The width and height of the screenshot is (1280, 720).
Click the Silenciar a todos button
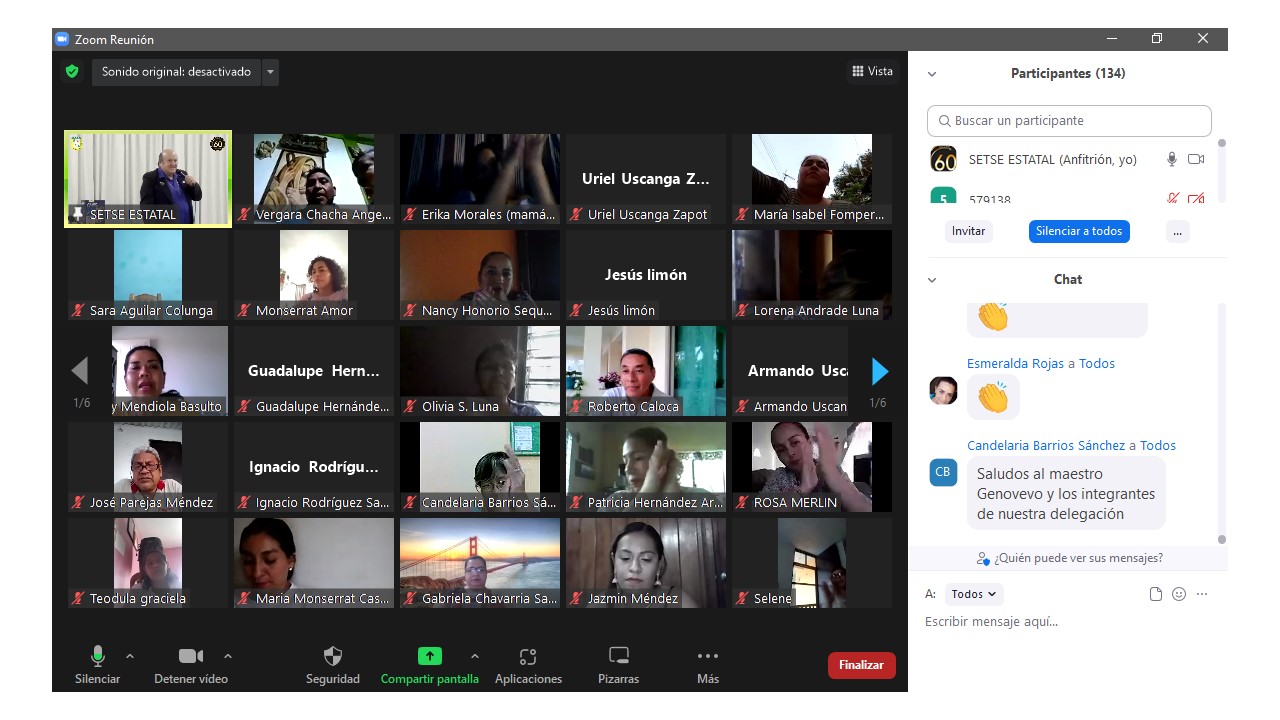(x=1079, y=231)
